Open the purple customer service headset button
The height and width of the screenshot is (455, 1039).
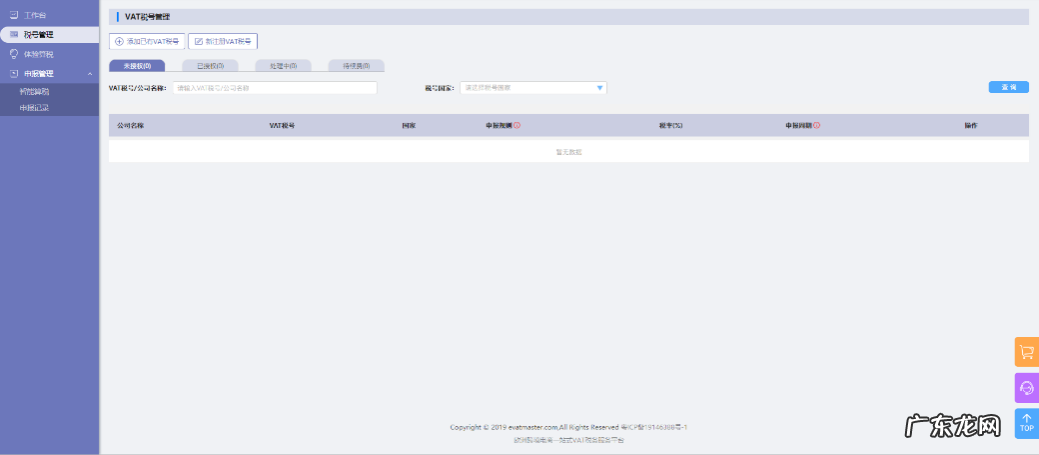(x=1026, y=387)
